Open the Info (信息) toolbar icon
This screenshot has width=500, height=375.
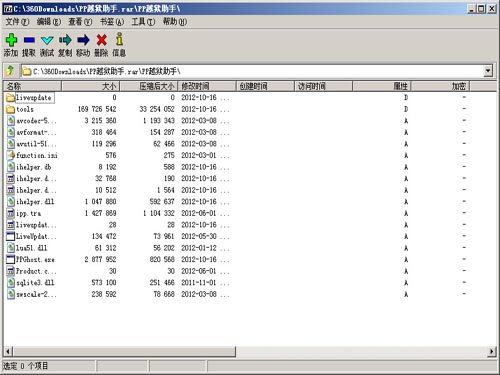[119, 39]
